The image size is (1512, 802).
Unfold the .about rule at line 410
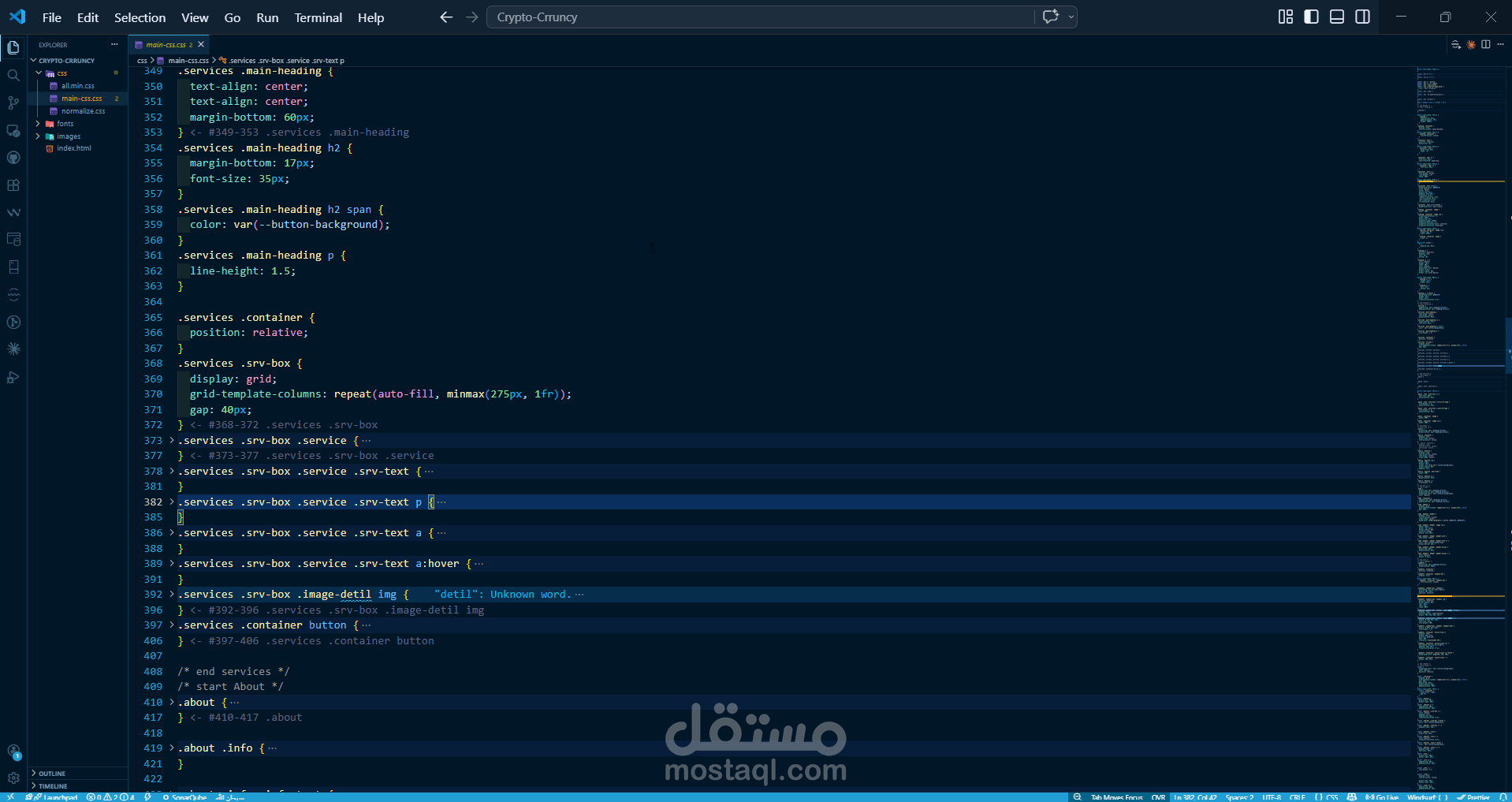172,702
